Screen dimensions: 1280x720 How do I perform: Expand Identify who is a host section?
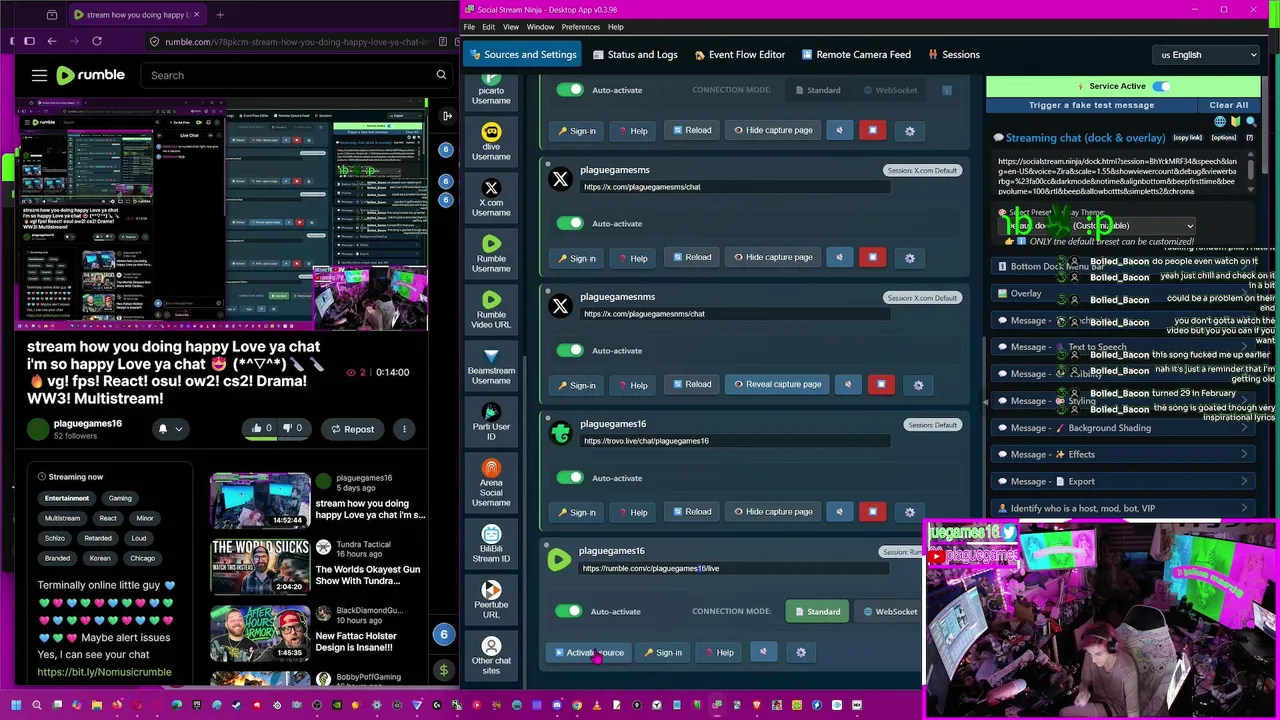click(x=1122, y=509)
